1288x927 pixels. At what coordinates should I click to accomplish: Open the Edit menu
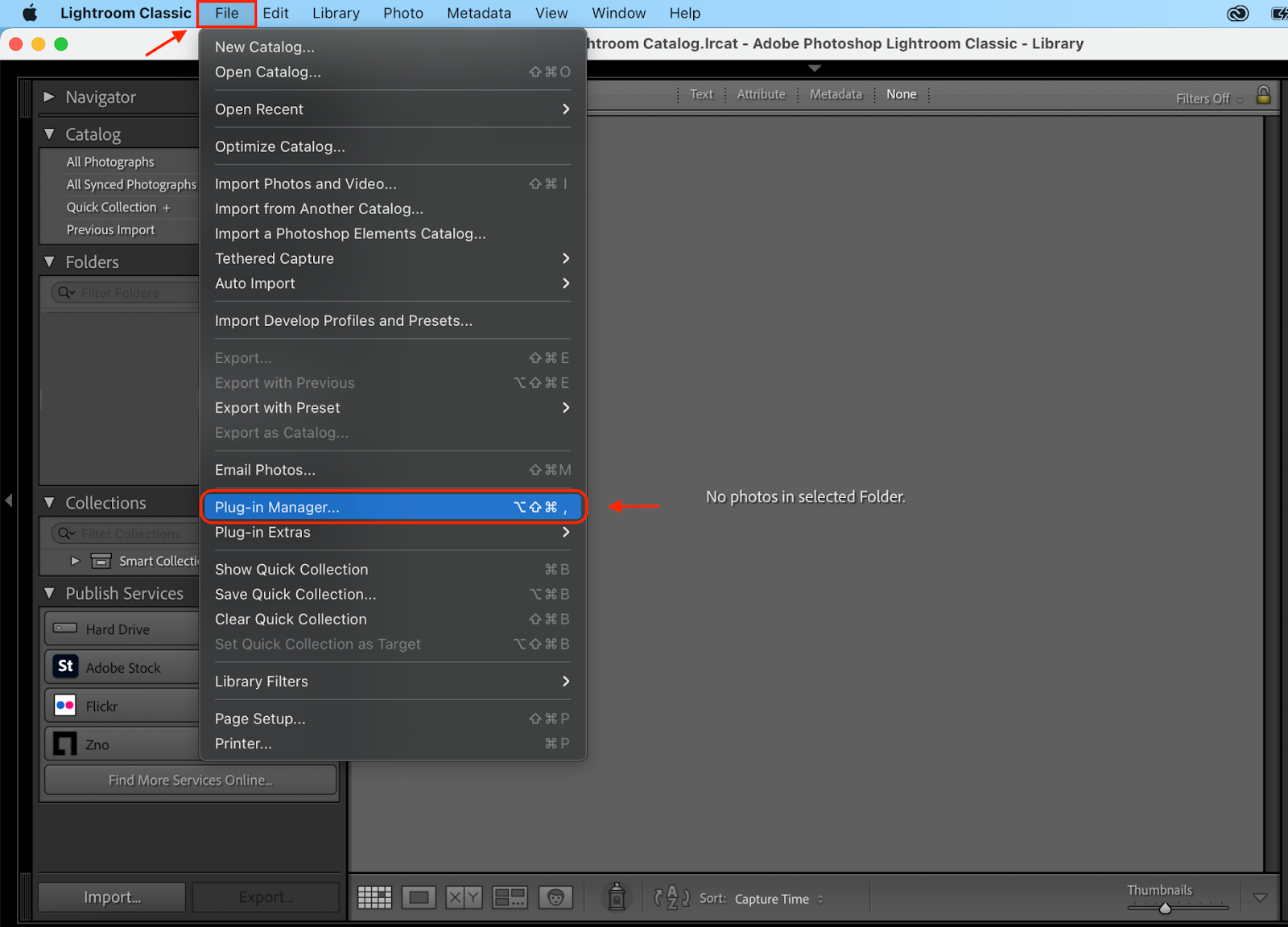[x=275, y=13]
